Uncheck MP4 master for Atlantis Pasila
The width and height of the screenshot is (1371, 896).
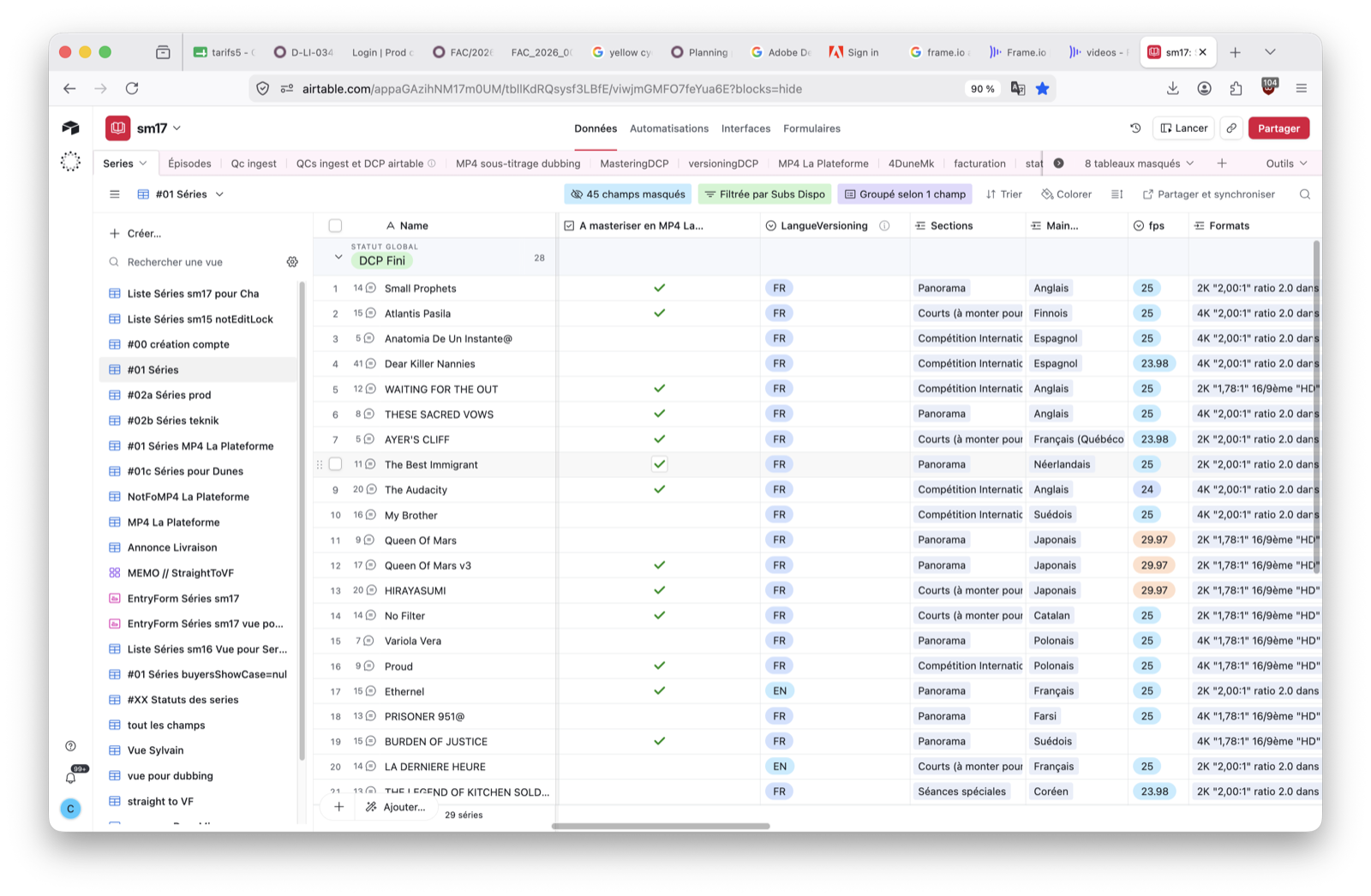pos(659,314)
